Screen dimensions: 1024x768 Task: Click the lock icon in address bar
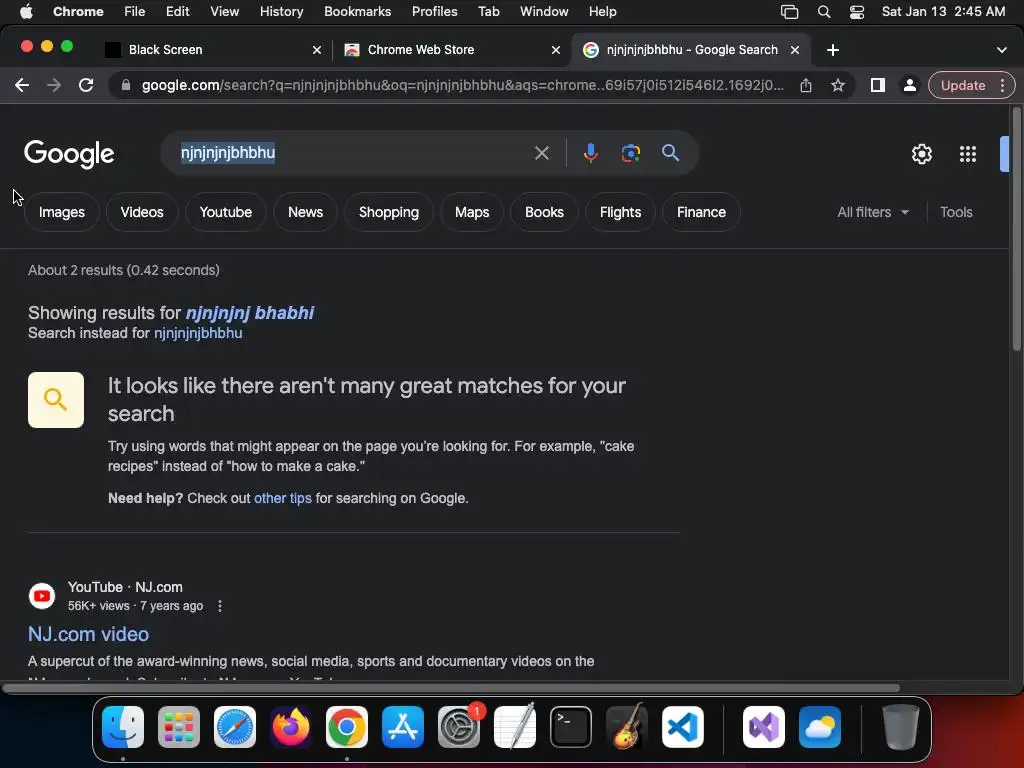point(126,85)
